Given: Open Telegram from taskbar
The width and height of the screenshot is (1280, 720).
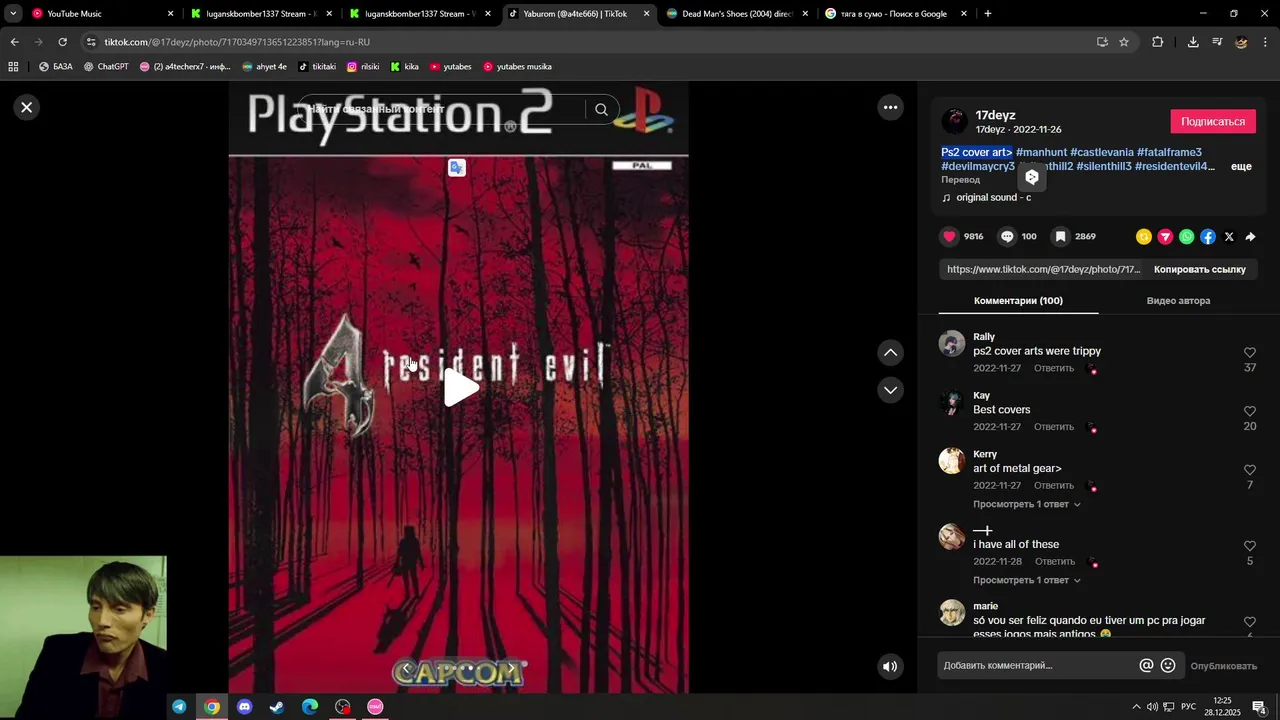Looking at the screenshot, I should tap(179, 707).
